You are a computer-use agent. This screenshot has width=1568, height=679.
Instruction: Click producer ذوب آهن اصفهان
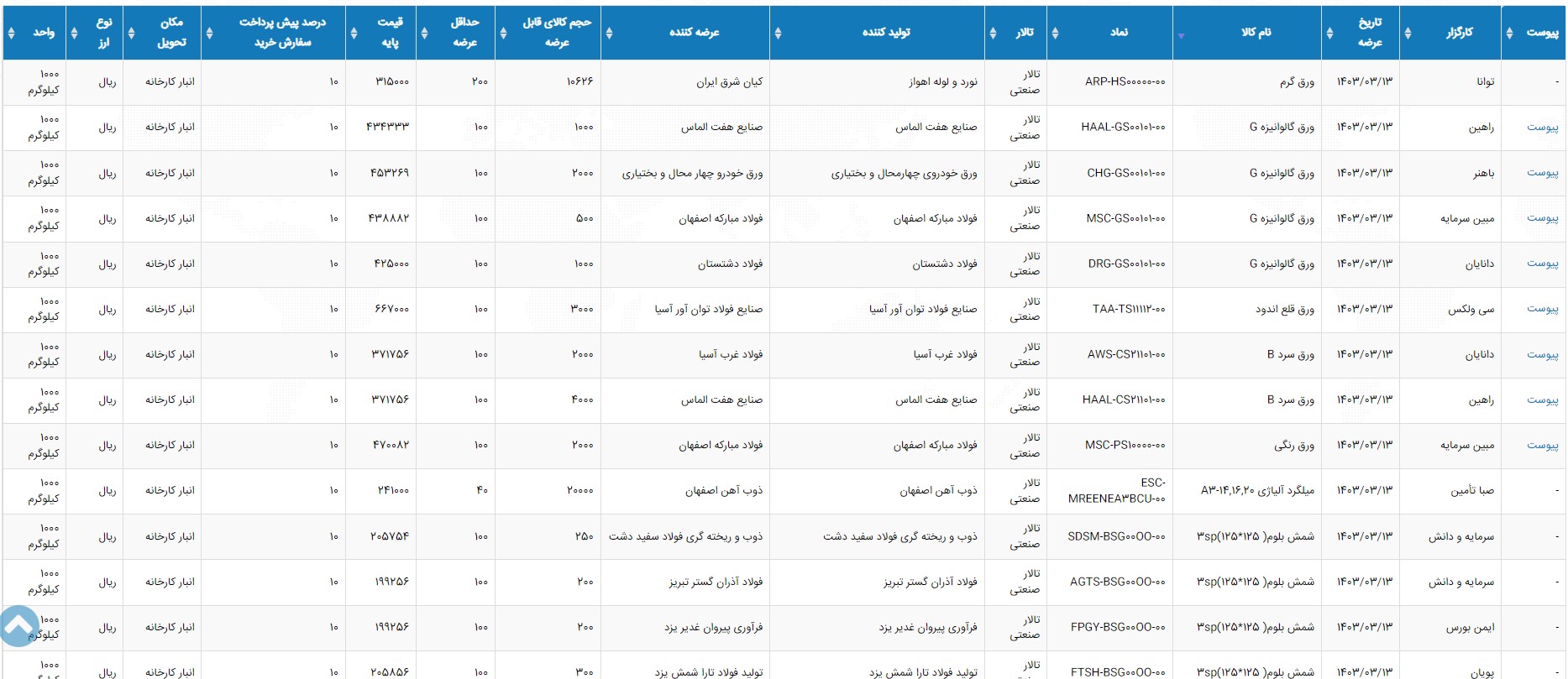pyautogui.click(x=938, y=491)
